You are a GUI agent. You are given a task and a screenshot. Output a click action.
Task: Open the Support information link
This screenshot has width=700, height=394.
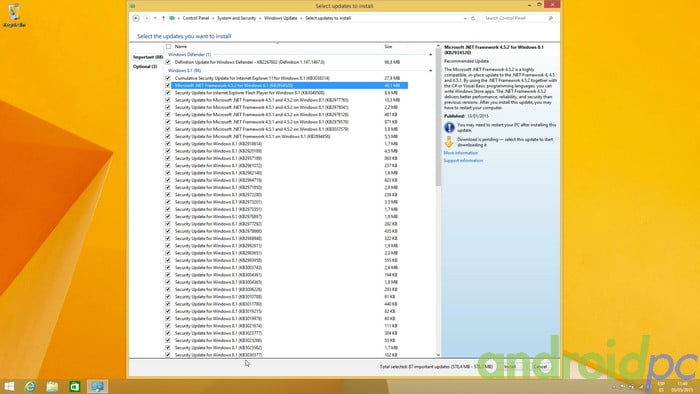tap(463, 161)
